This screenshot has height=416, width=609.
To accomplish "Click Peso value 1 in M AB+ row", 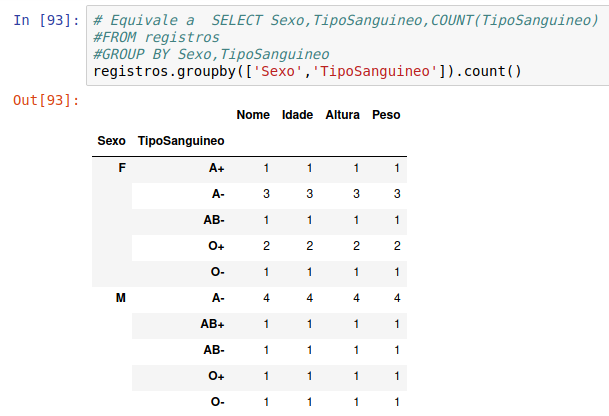I will [397, 324].
